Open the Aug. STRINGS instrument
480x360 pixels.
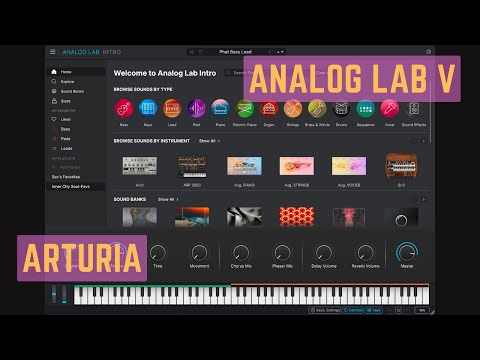297,166
